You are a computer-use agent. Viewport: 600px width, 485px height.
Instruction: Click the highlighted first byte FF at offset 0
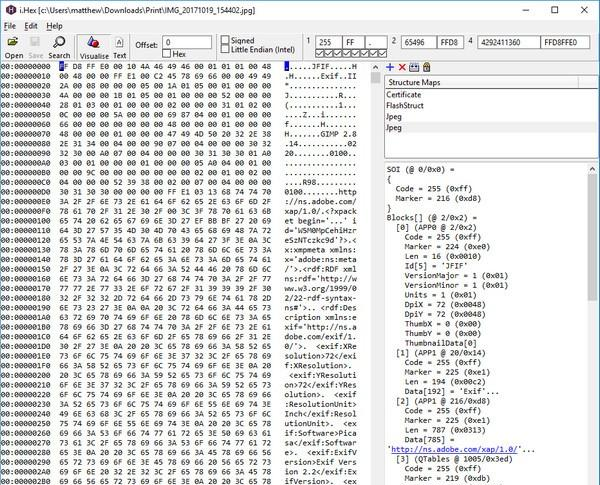(64, 67)
